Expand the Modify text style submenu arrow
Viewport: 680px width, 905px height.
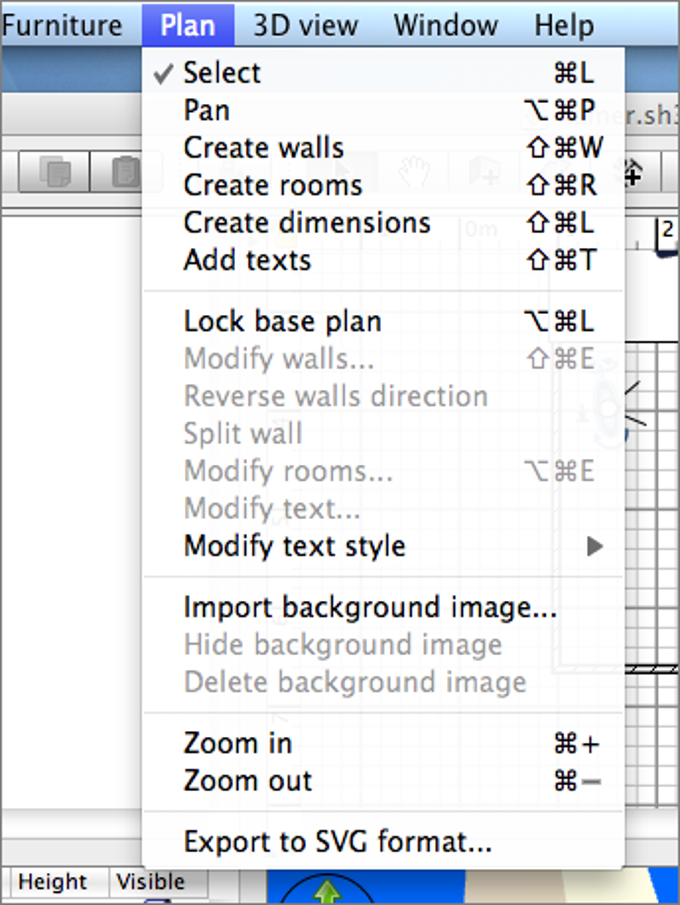click(x=595, y=547)
